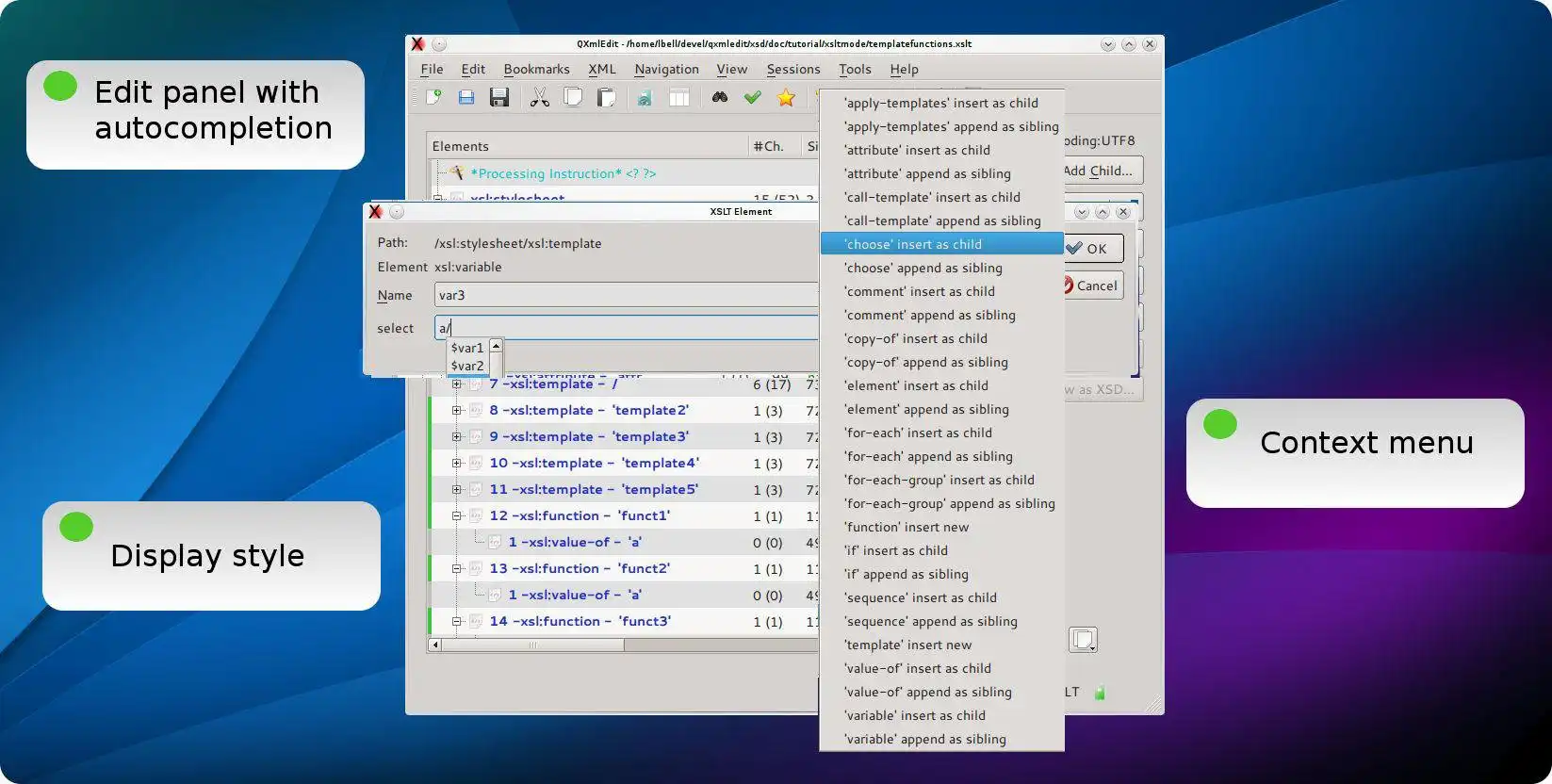Click the Cancel button in XSLT dialog
The height and width of the screenshot is (784, 1552).
click(x=1093, y=286)
